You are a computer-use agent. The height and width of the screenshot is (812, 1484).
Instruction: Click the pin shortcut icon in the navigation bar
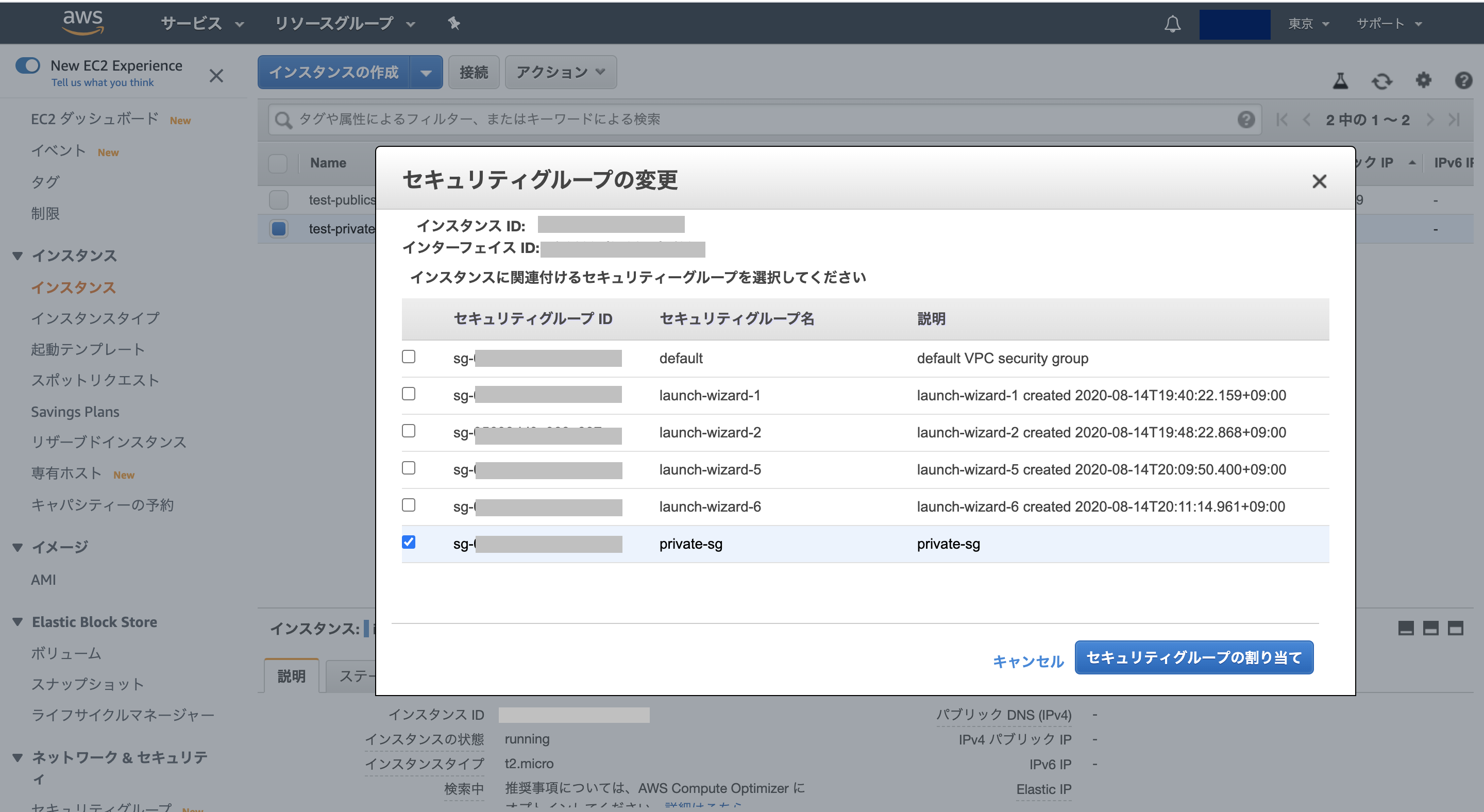[454, 23]
